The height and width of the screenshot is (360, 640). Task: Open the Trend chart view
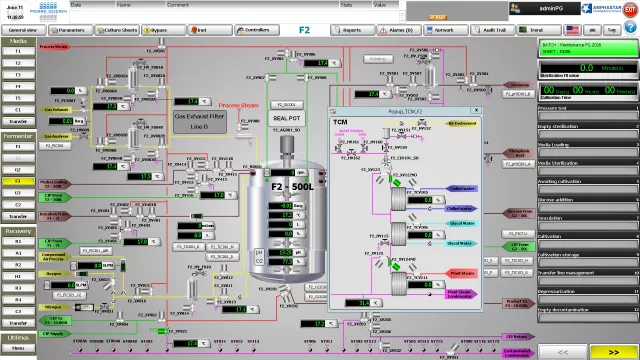pyautogui.click(x=539, y=30)
